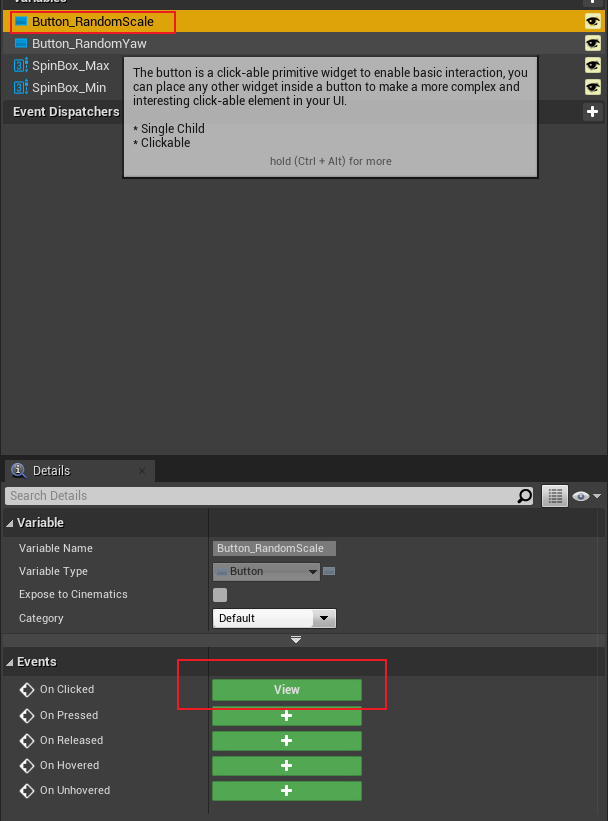The image size is (608, 821).
Task: Open the Details view options eye dropdown
Action: click(x=586, y=496)
